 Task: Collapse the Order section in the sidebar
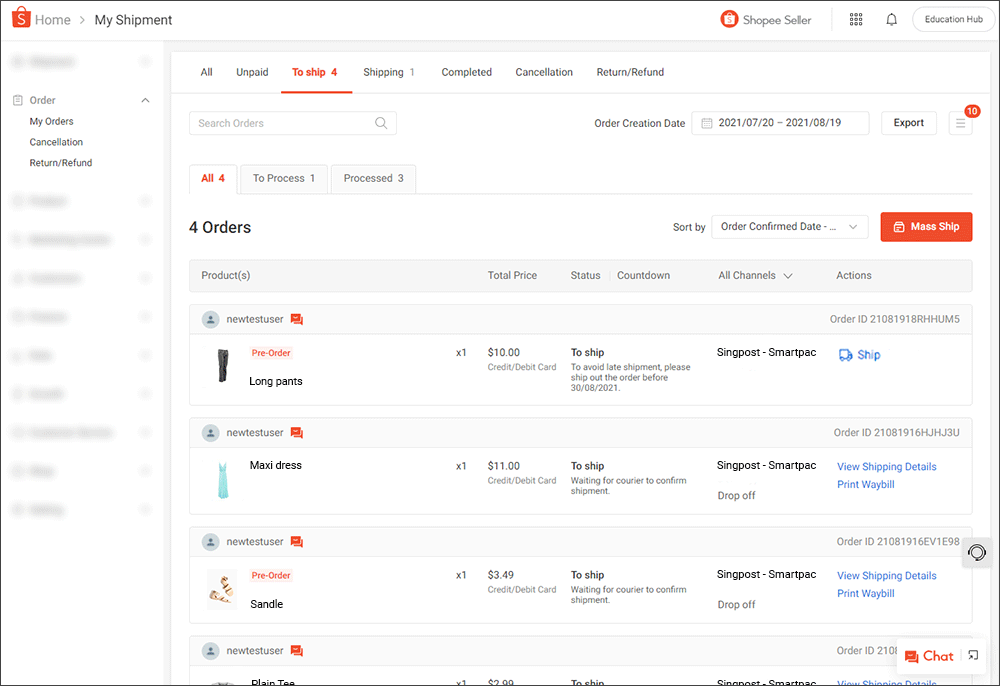point(145,100)
